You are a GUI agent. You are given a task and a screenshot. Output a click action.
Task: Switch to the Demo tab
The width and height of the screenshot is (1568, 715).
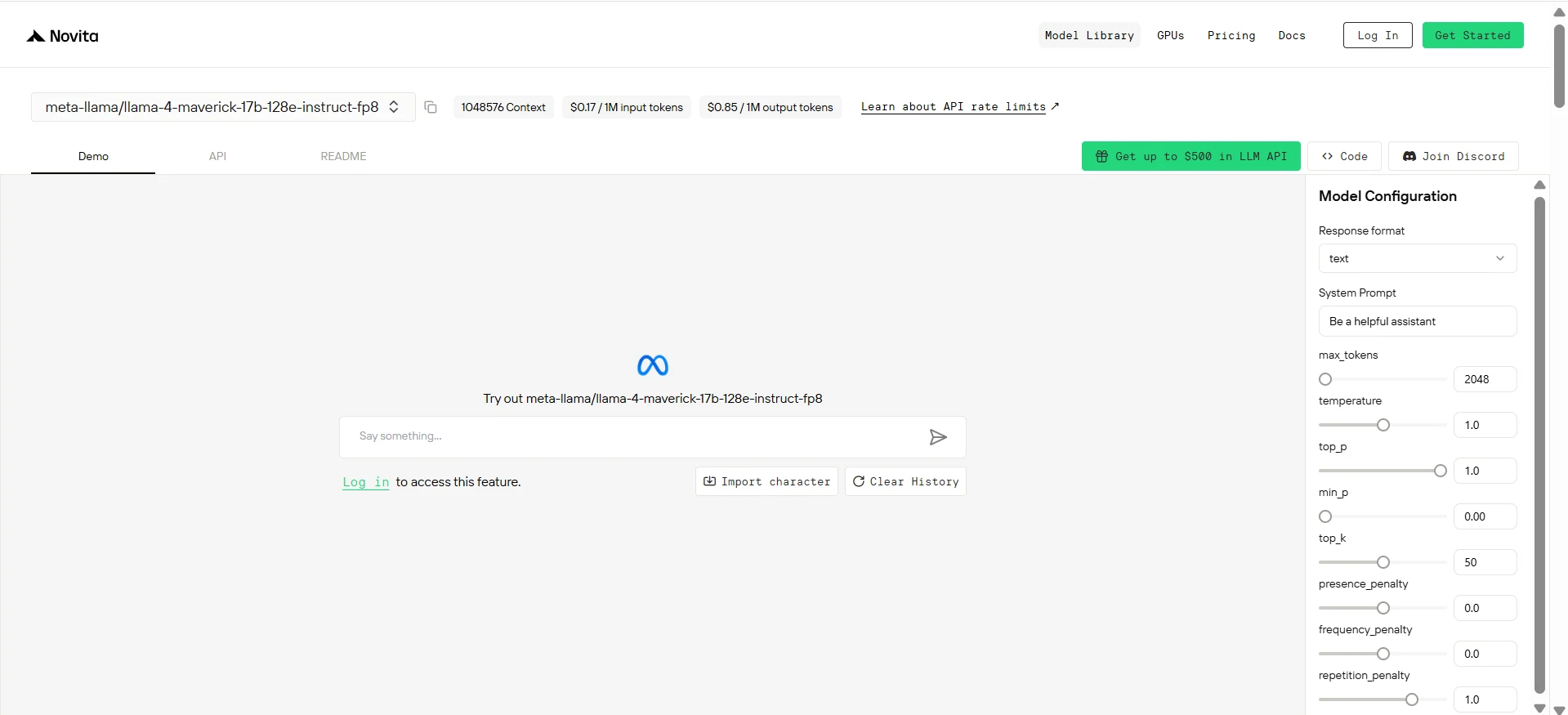click(x=93, y=156)
